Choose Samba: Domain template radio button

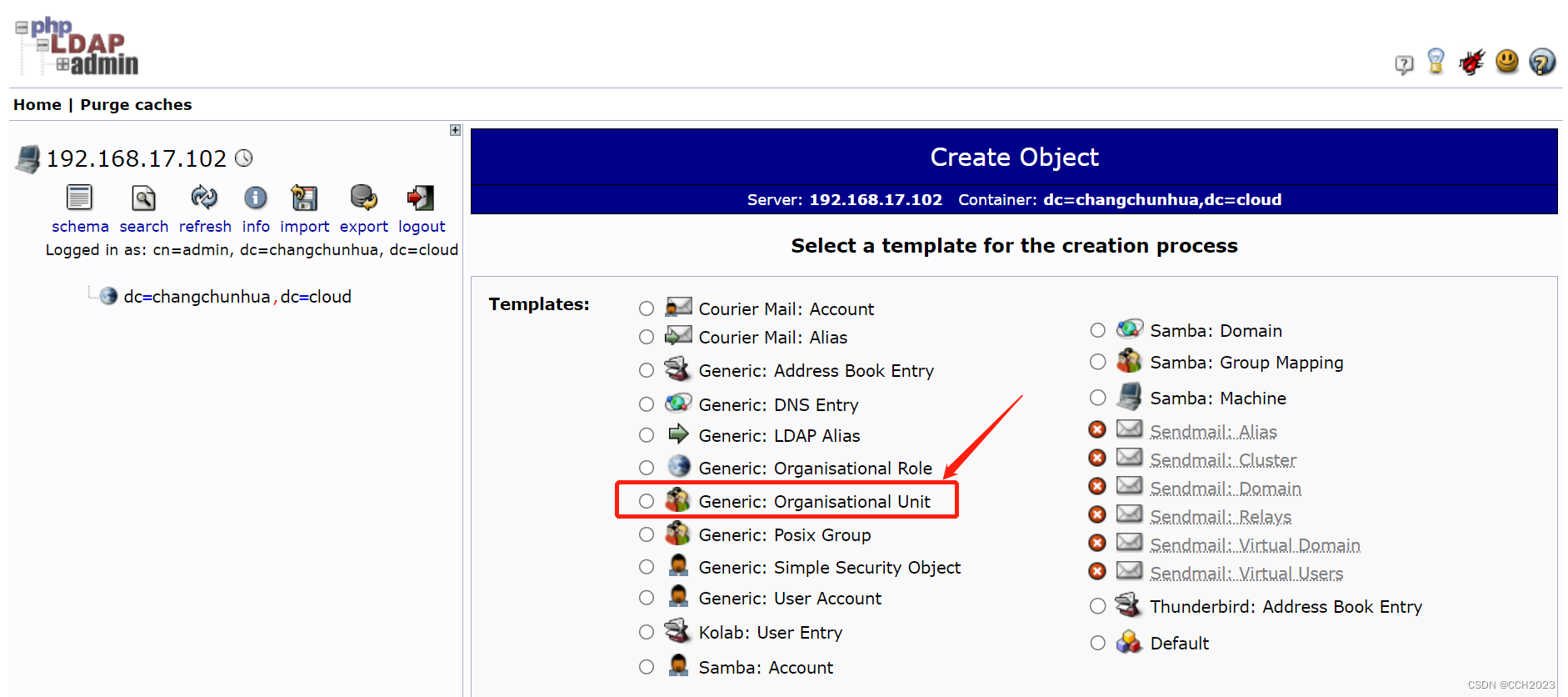(x=1098, y=330)
